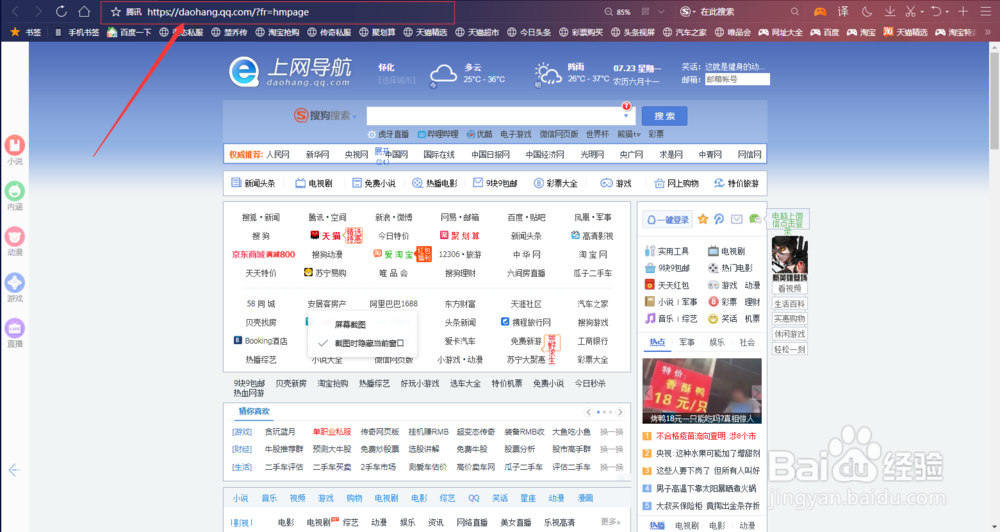This screenshot has height=532, width=1000.
Task: Go back with the browser back arrow
Action: pyautogui.click(x=15, y=11)
